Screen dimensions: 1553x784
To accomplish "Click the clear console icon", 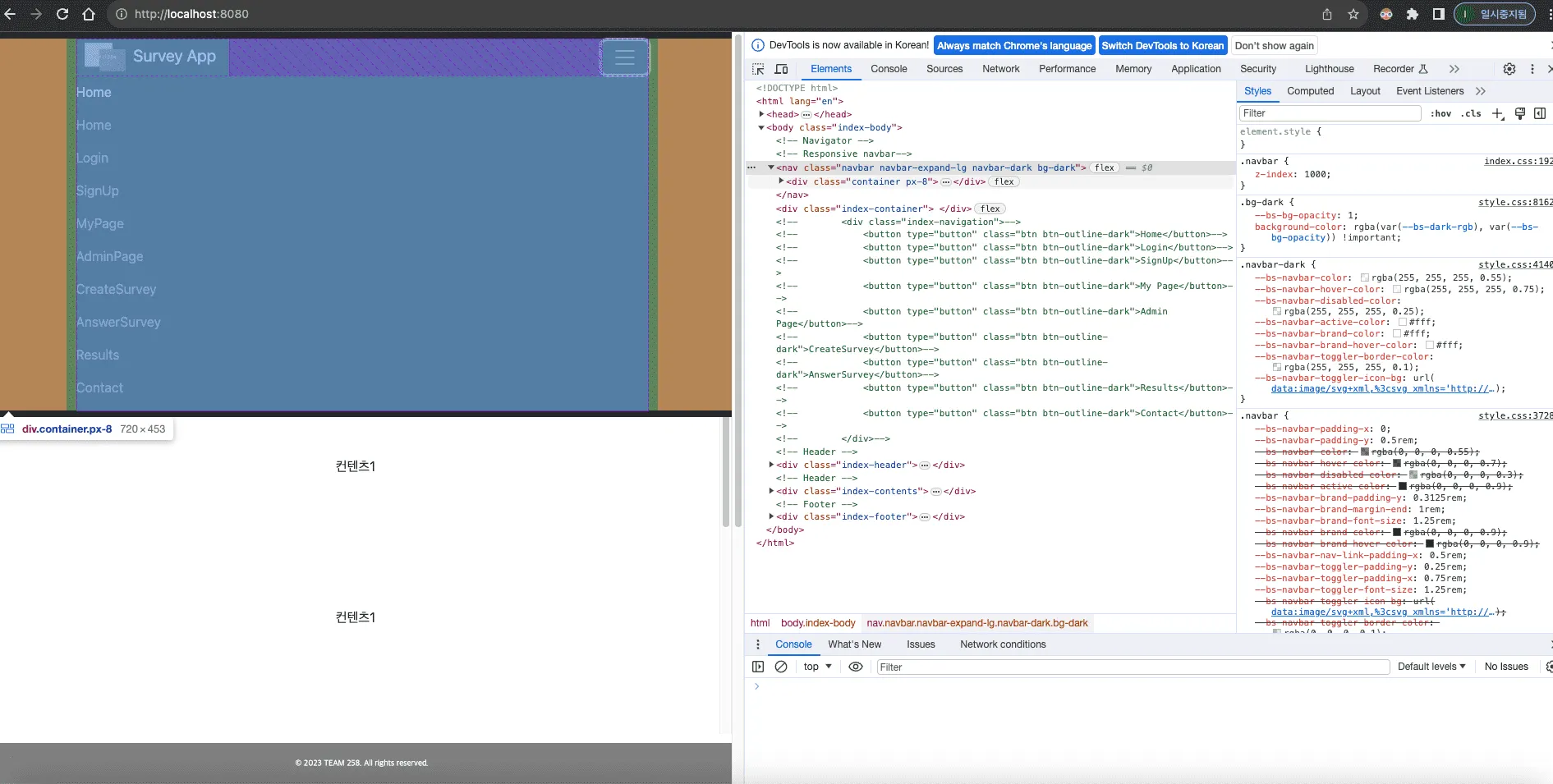I will pyautogui.click(x=781, y=667).
